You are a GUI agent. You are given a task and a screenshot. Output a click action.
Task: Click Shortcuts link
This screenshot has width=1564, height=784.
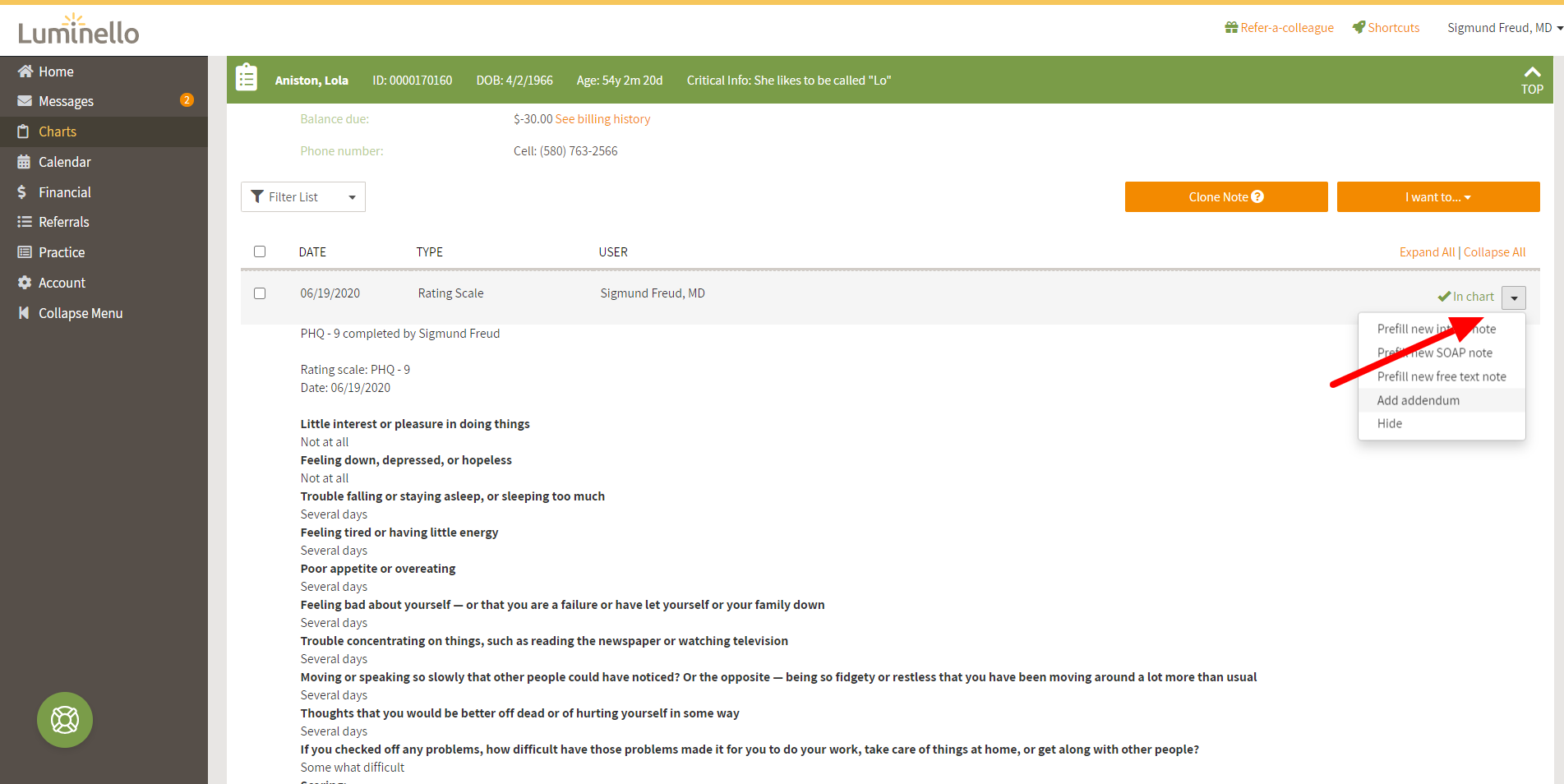[1393, 27]
